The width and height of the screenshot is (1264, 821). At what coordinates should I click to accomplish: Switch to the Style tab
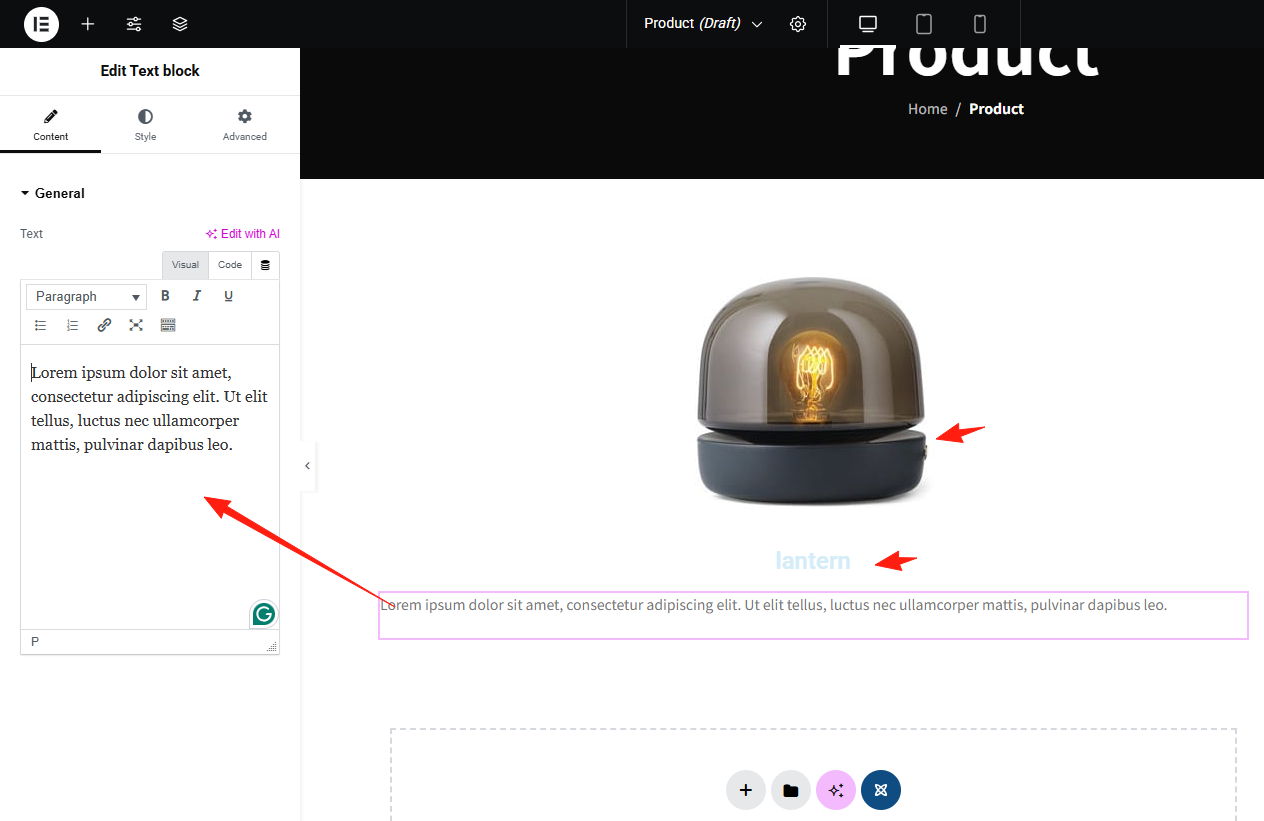(x=146, y=125)
